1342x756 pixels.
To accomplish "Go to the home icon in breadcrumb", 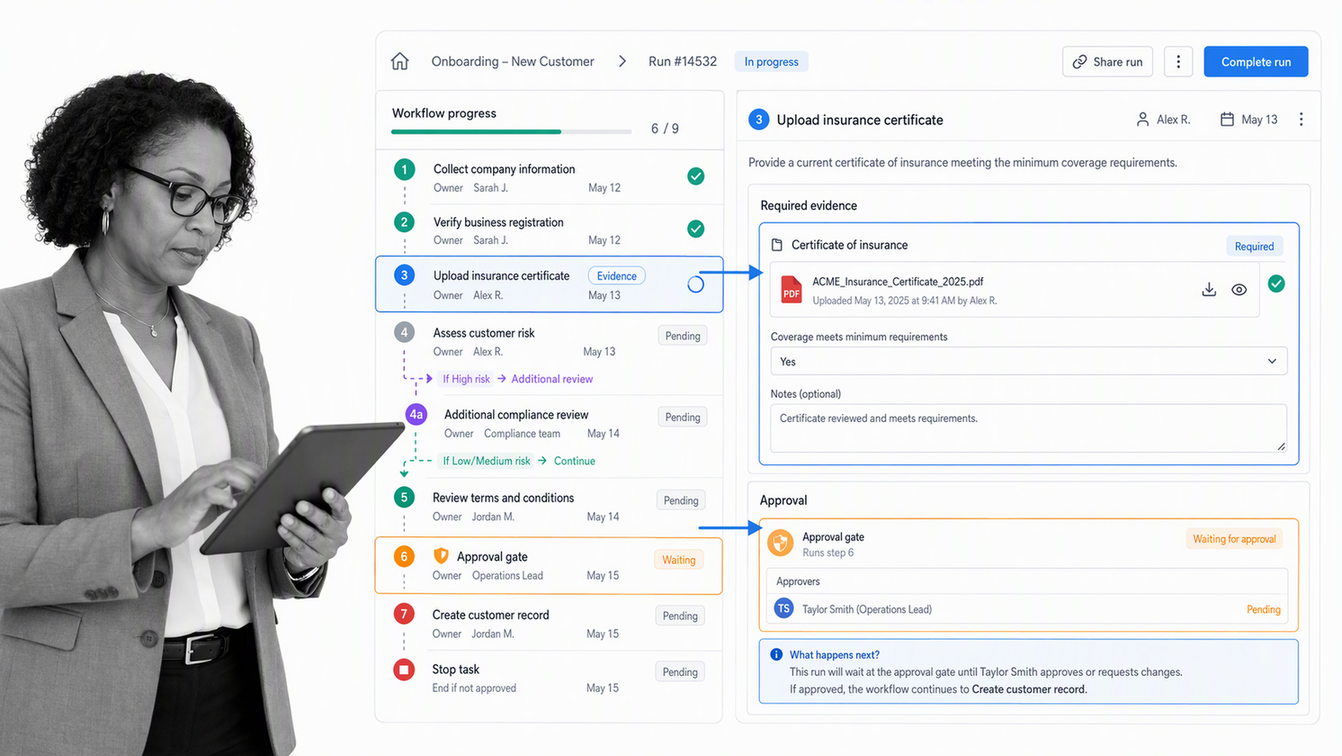I will click(400, 62).
